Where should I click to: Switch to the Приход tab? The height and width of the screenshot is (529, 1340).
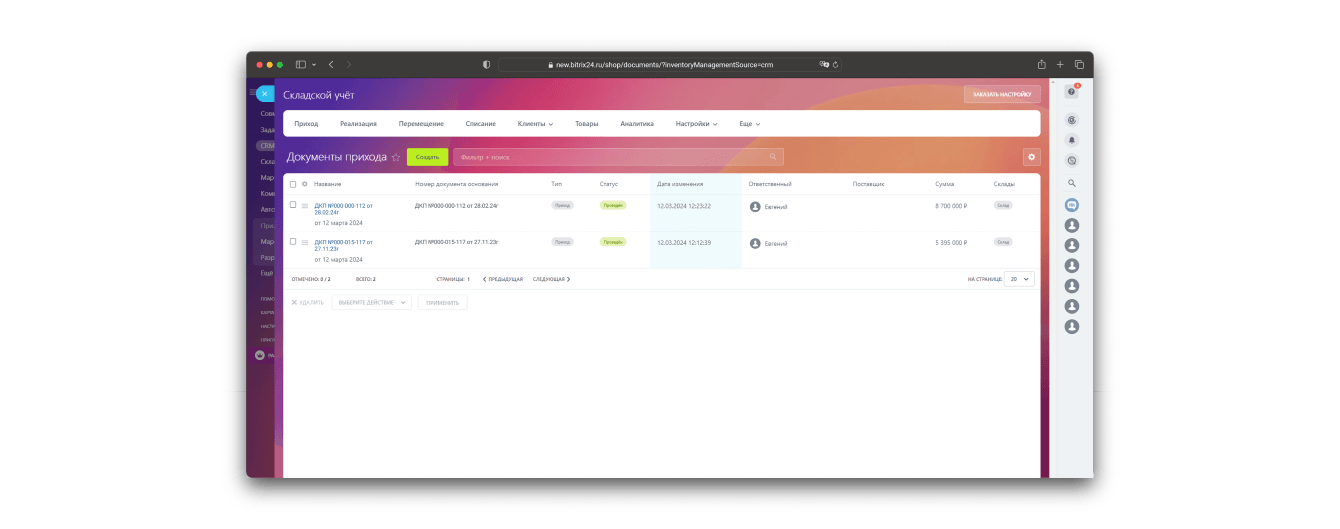click(306, 124)
